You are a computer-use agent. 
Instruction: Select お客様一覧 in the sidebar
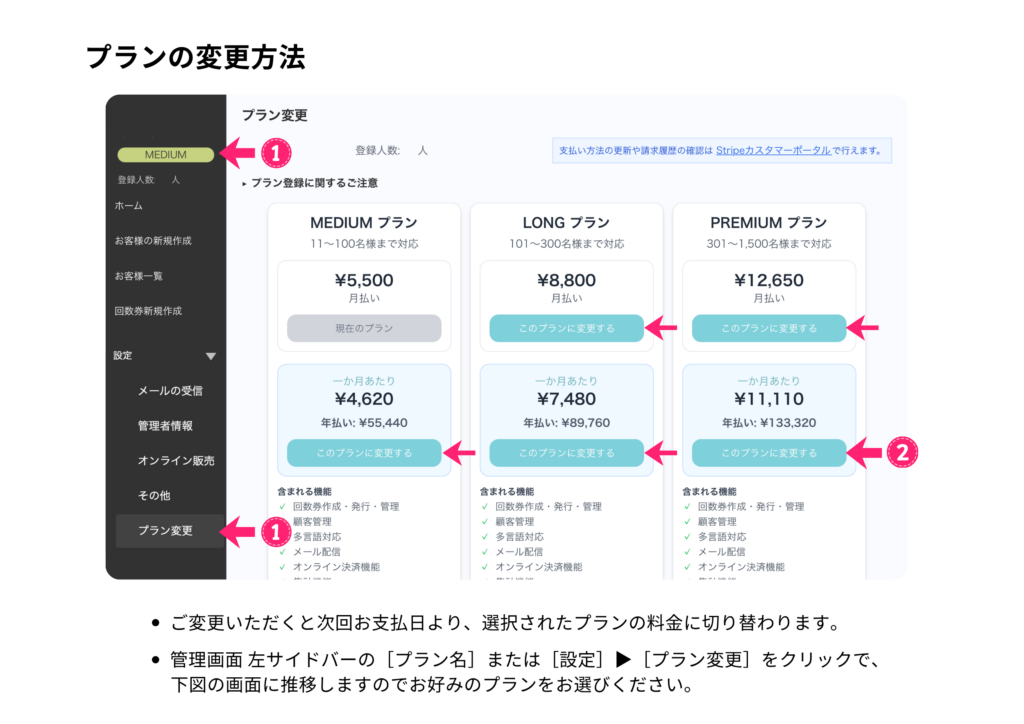coord(139,276)
